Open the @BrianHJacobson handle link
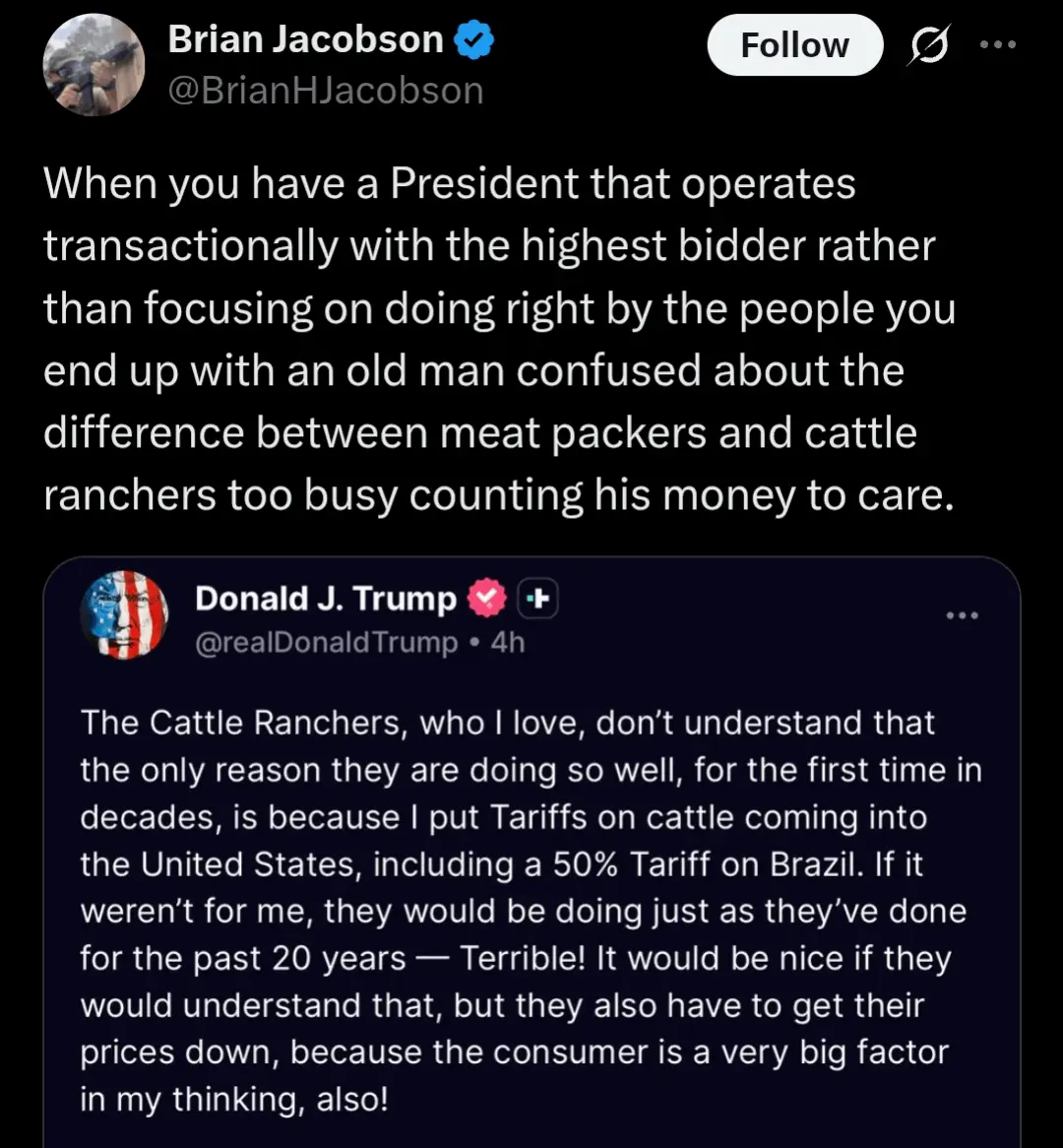This screenshot has height=1148, width=1063. tap(326, 92)
